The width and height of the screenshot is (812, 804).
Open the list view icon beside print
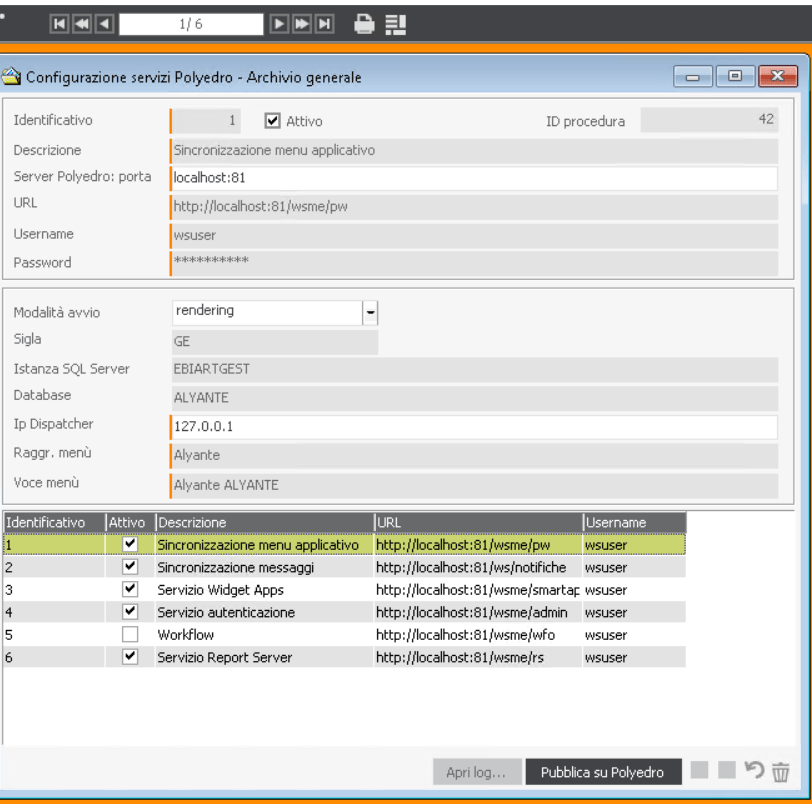pyautogui.click(x=394, y=23)
